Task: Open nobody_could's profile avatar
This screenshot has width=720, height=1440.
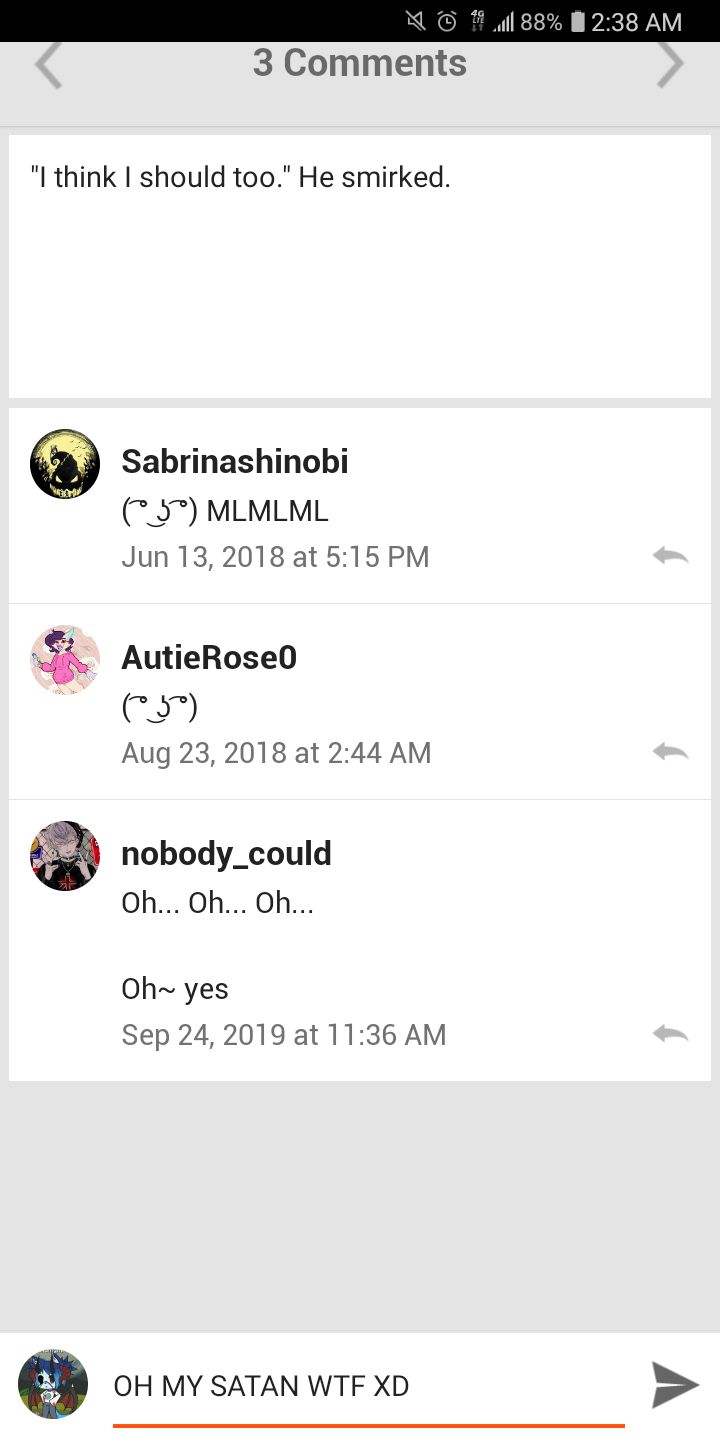Action: (x=65, y=856)
